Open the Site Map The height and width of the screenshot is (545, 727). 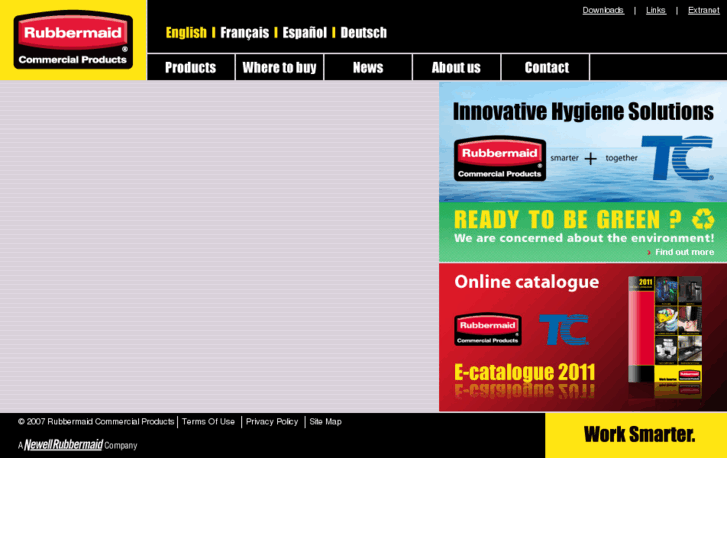point(325,422)
